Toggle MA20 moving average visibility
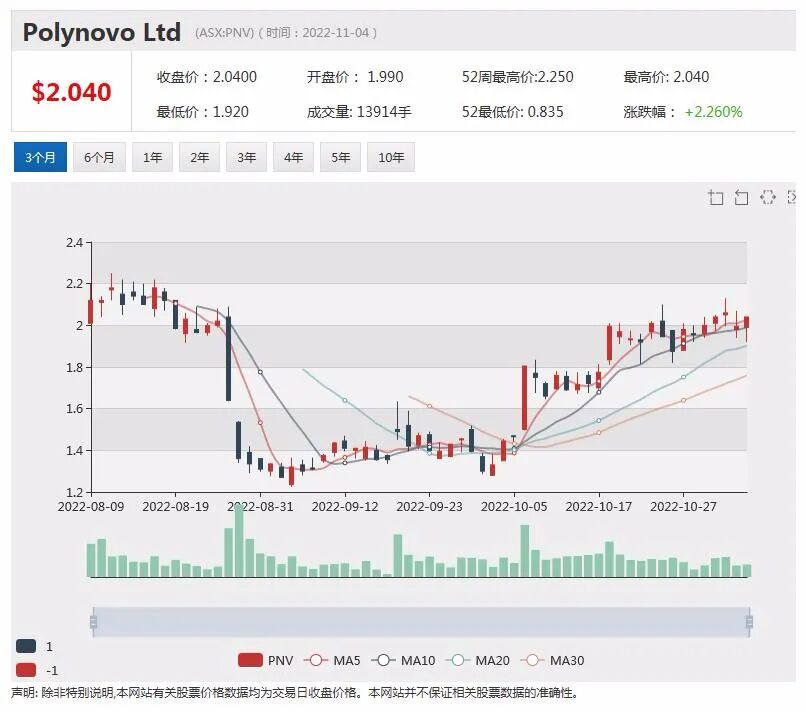This screenshot has height=713, width=806. (x=478, y=661)
